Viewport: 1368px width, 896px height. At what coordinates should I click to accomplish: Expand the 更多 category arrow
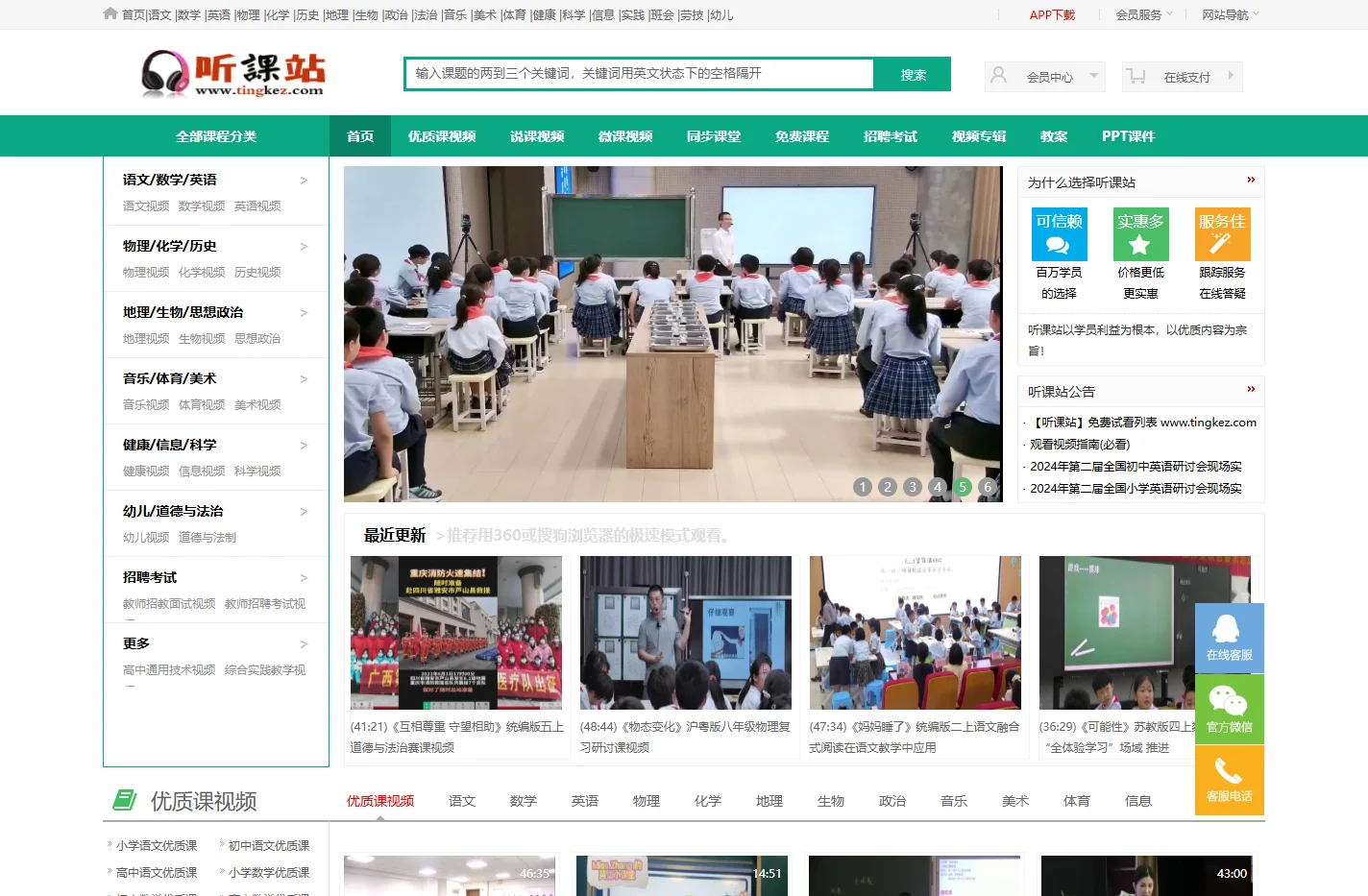tap(304, 643)
